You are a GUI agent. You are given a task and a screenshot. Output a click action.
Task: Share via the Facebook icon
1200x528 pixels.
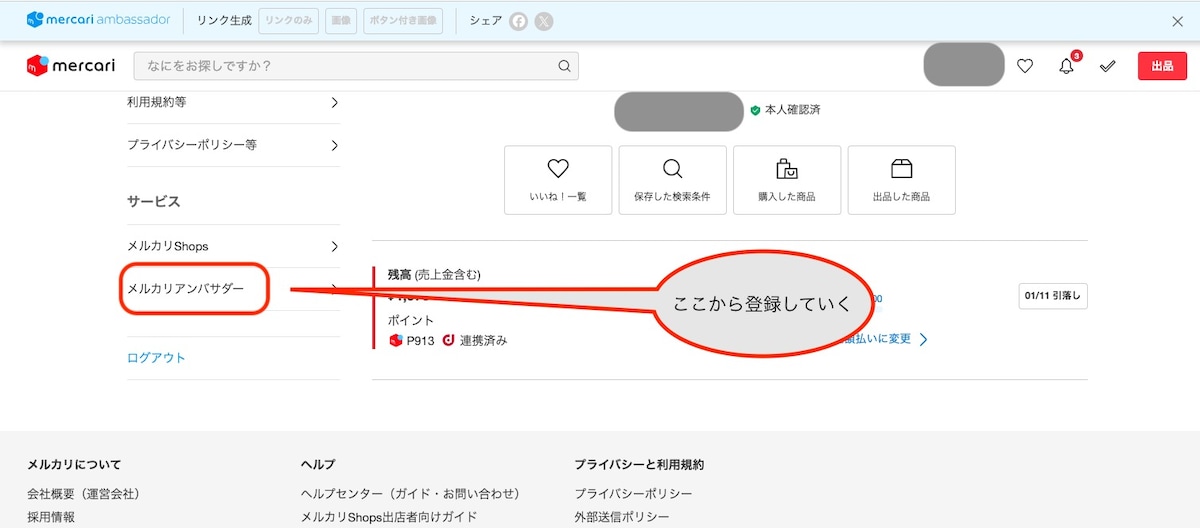tap(518, 21)
